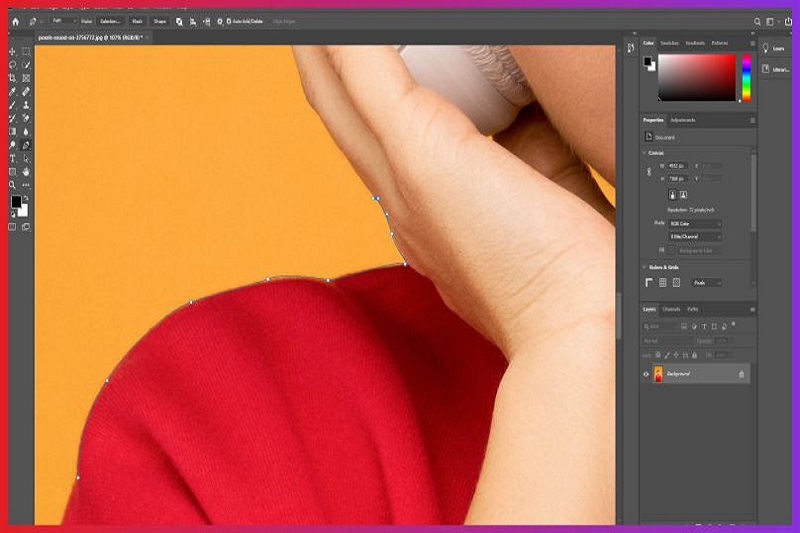The height and width of the screenshot is (533, 800).
Task: Select the History Brush tool
Action: 12,118
